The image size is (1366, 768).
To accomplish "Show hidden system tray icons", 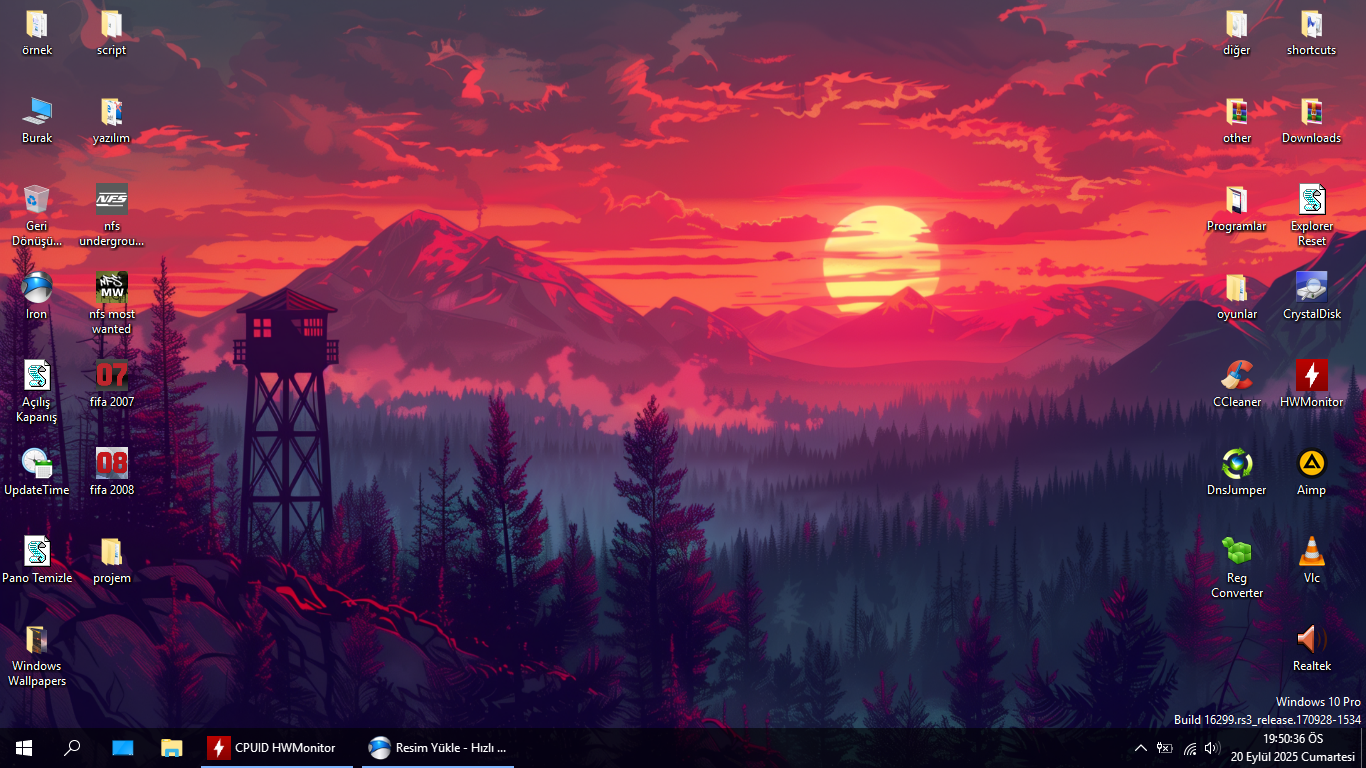I will click(x=1140, y=748).
